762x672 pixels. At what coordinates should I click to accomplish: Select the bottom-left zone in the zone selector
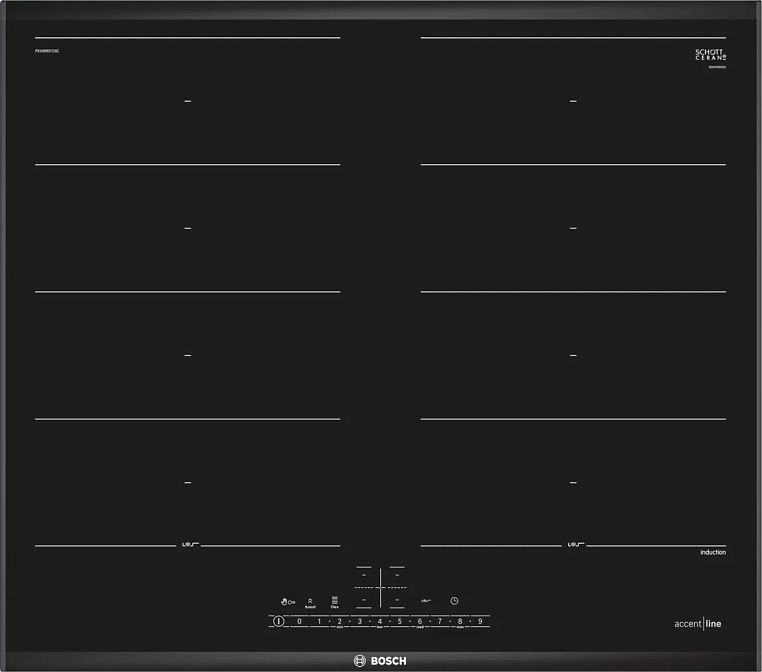(x=364, y=600)
